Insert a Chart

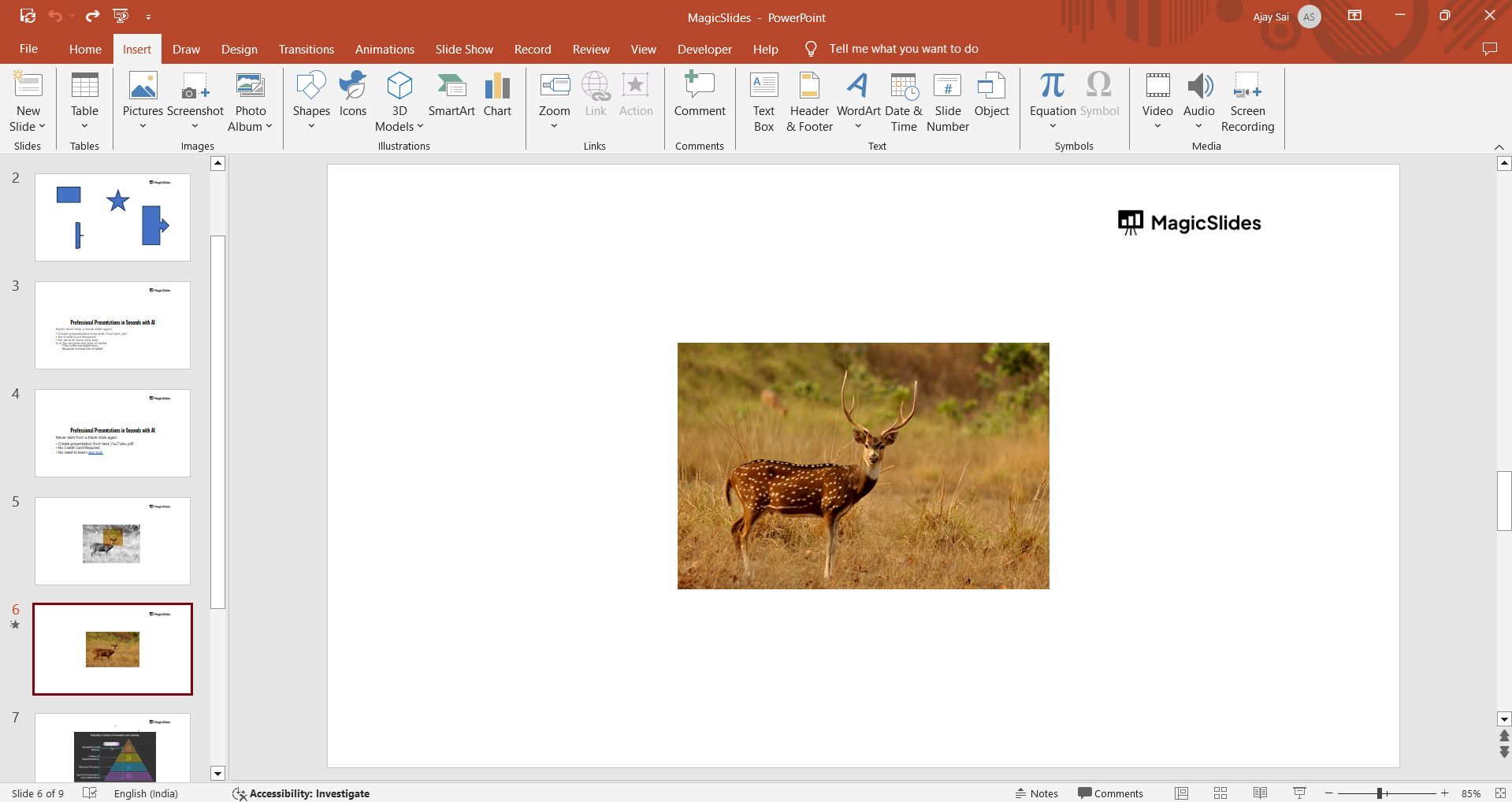(x=497, y=96)
